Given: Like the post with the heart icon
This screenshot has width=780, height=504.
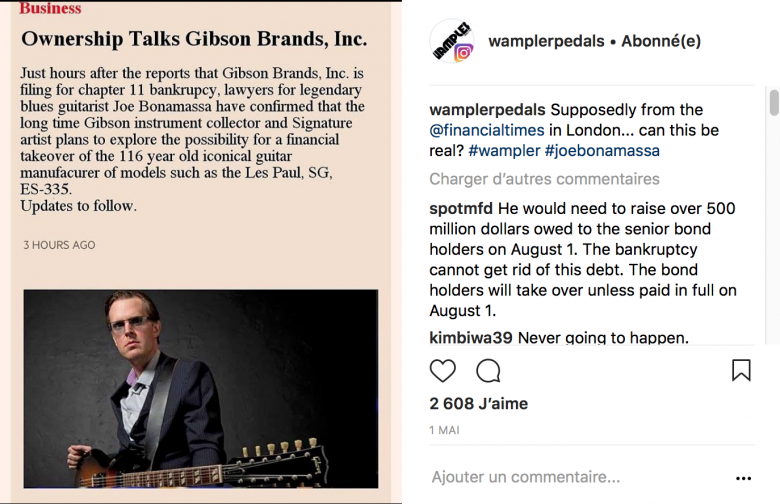Looking at the screenshot, I should (442, 371).
